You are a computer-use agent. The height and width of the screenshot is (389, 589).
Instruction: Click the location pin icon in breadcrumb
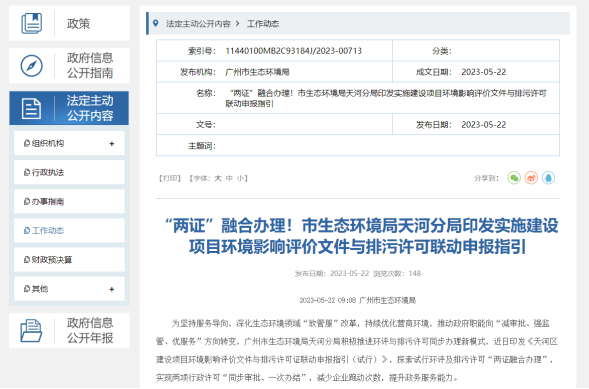pos(156,23)
